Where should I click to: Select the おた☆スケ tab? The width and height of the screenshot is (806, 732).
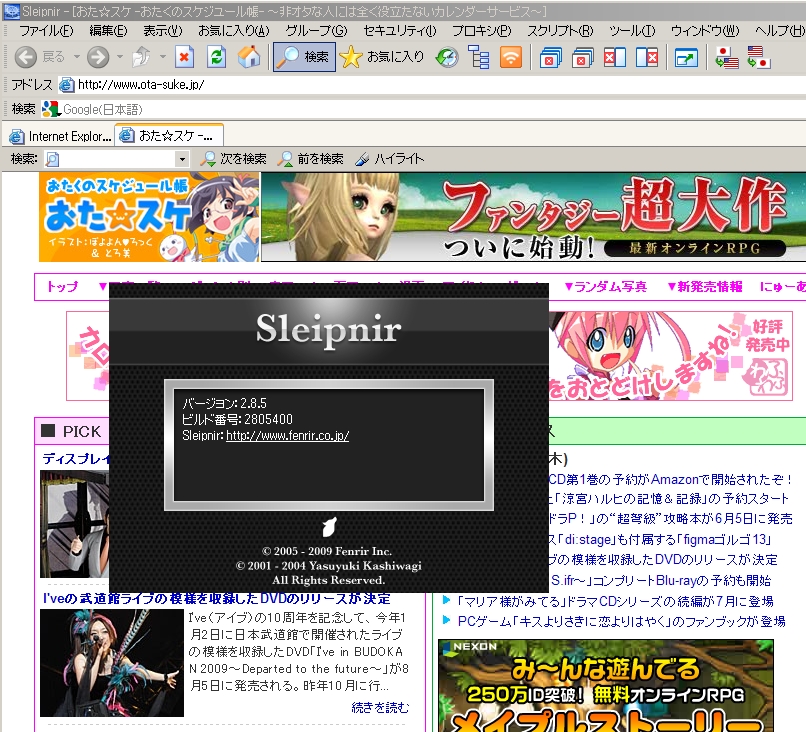point(169,136)
